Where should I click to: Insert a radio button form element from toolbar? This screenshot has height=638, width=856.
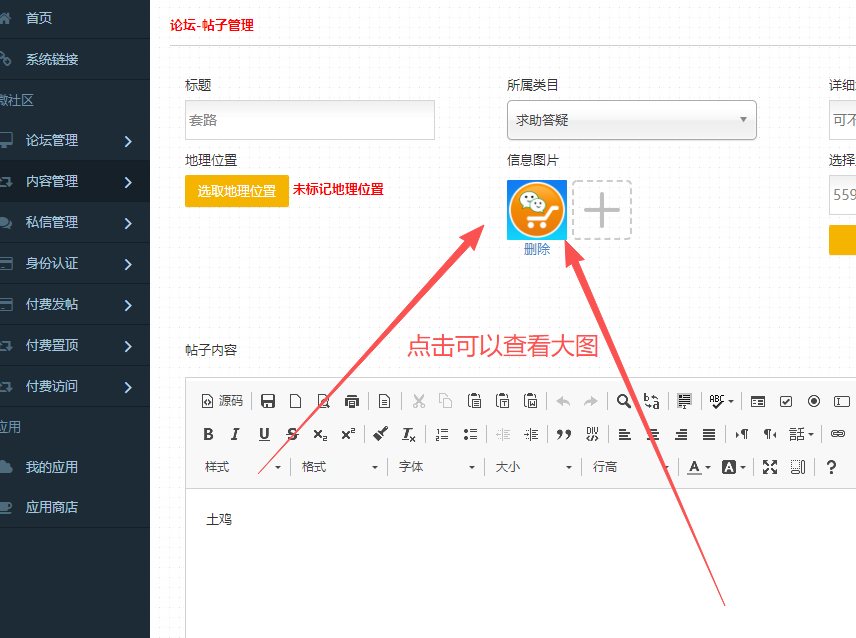[x=814, y=401]
